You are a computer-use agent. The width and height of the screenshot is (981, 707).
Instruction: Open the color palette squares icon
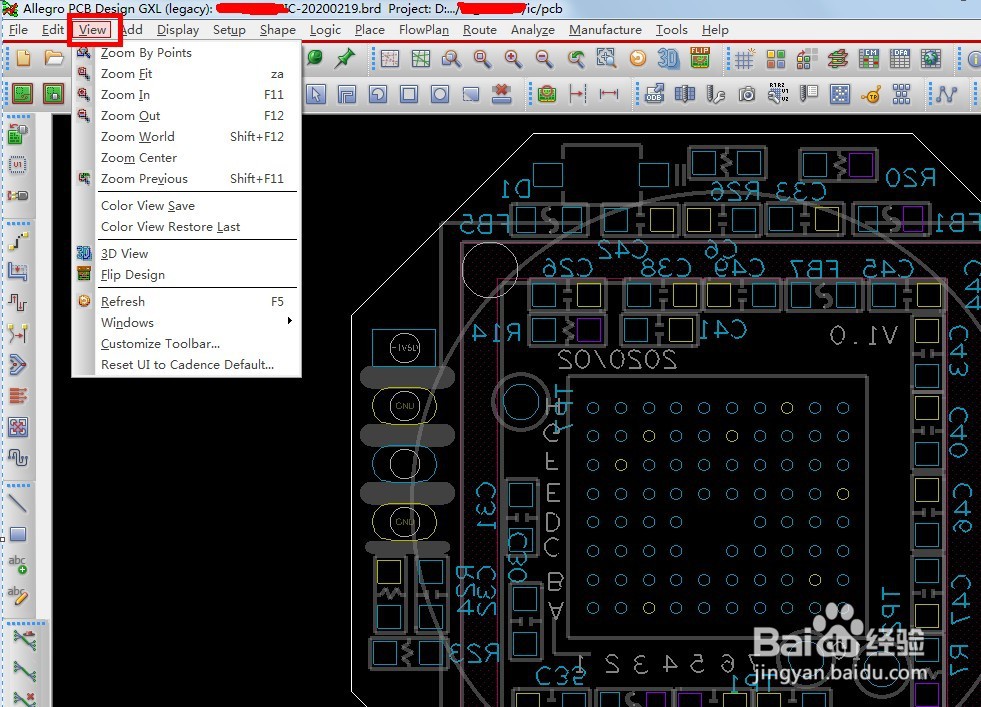(776, 59)
